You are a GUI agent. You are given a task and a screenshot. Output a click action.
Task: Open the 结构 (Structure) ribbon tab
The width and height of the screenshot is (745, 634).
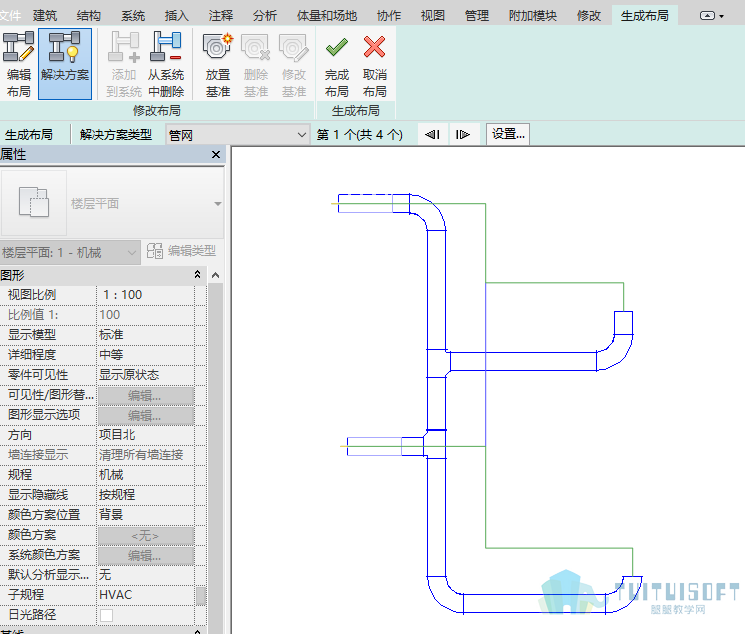(88, 16)
